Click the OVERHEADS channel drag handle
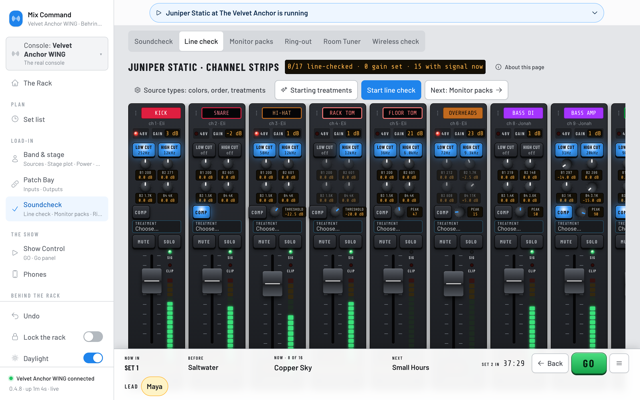Viewport: 640px width, 400px height. (x=438, y=113)
